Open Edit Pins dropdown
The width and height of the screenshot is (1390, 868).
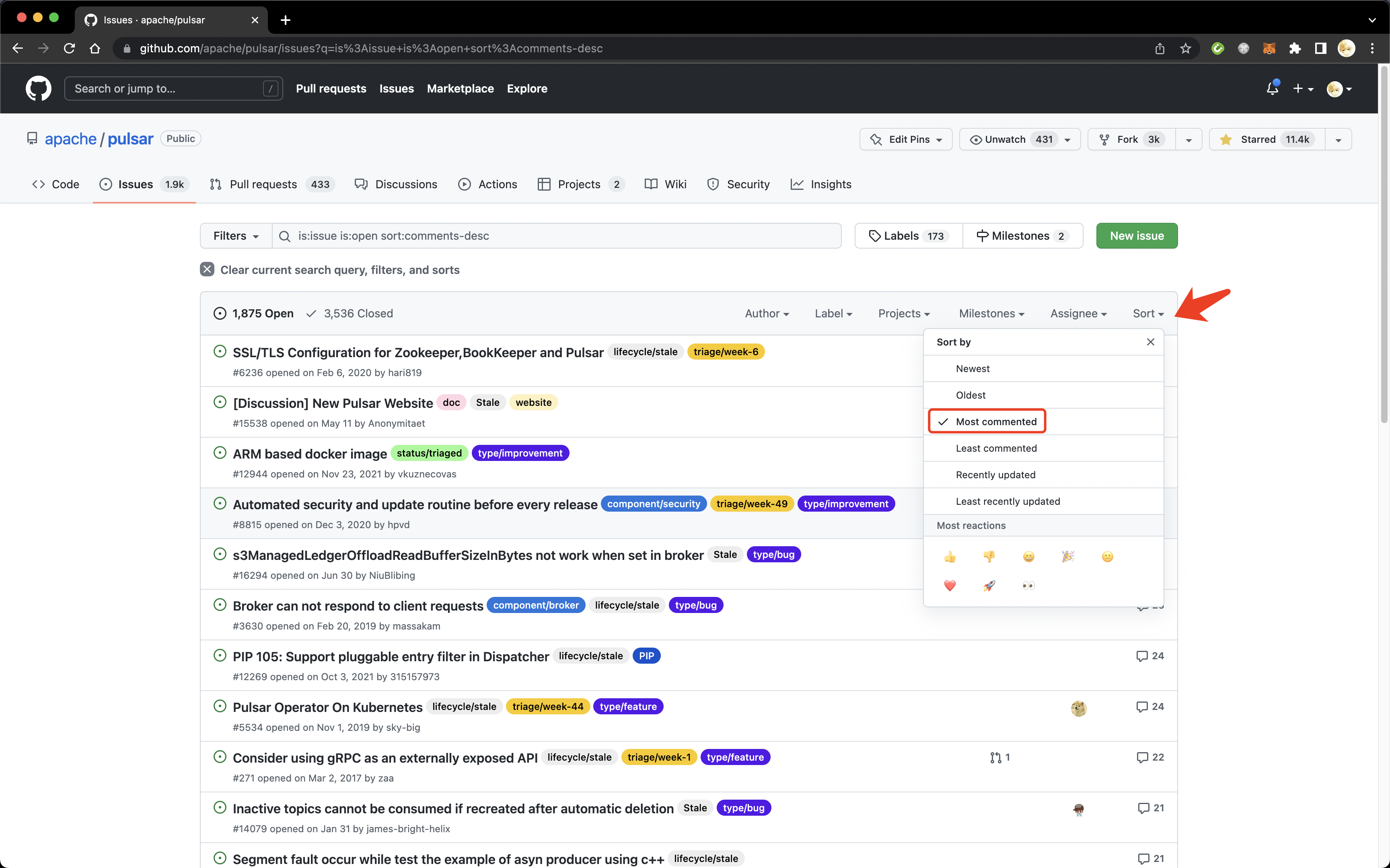[906, 140]
